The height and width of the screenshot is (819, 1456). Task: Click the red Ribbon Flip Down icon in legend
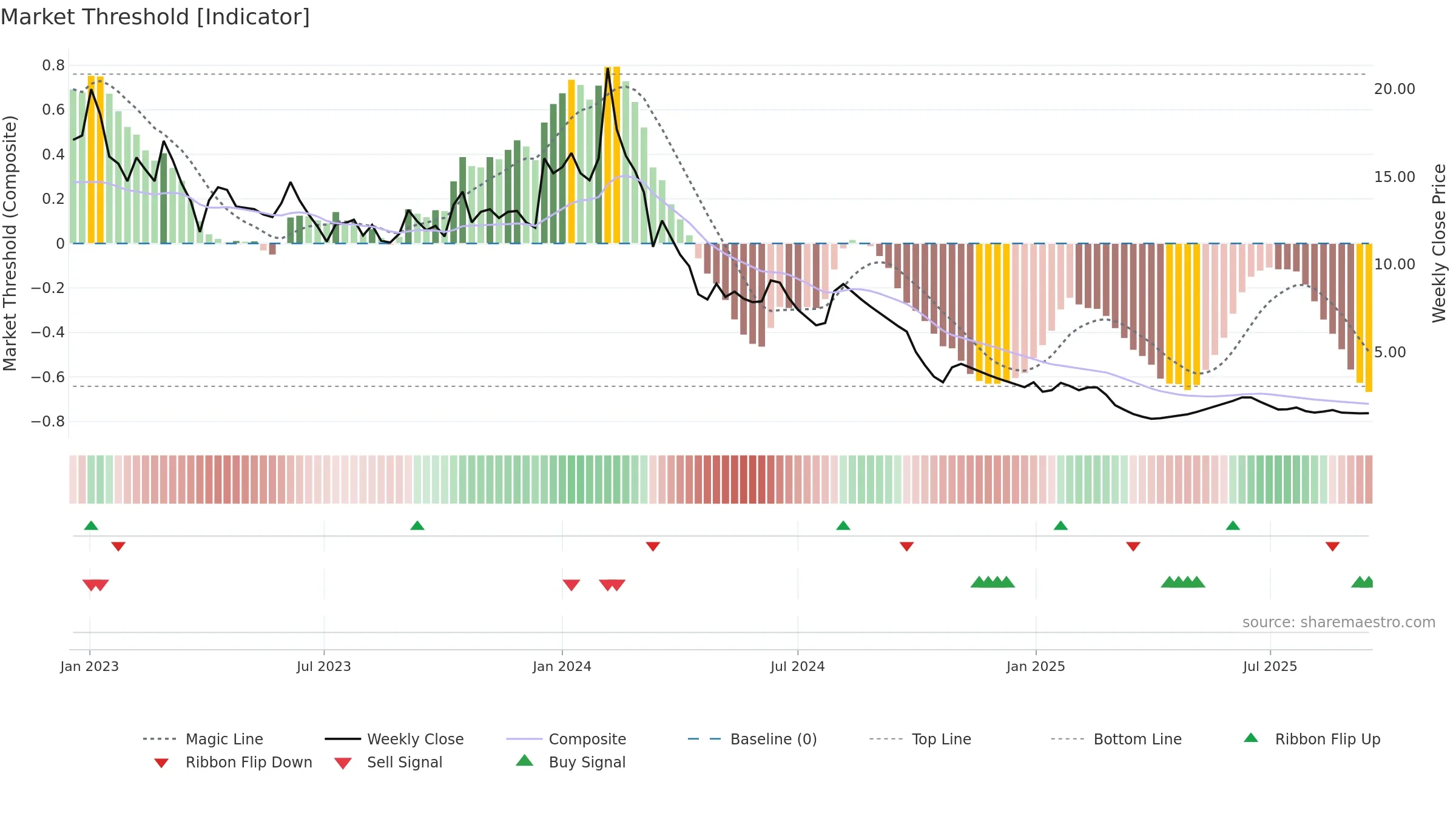click(x=161, y=763)
